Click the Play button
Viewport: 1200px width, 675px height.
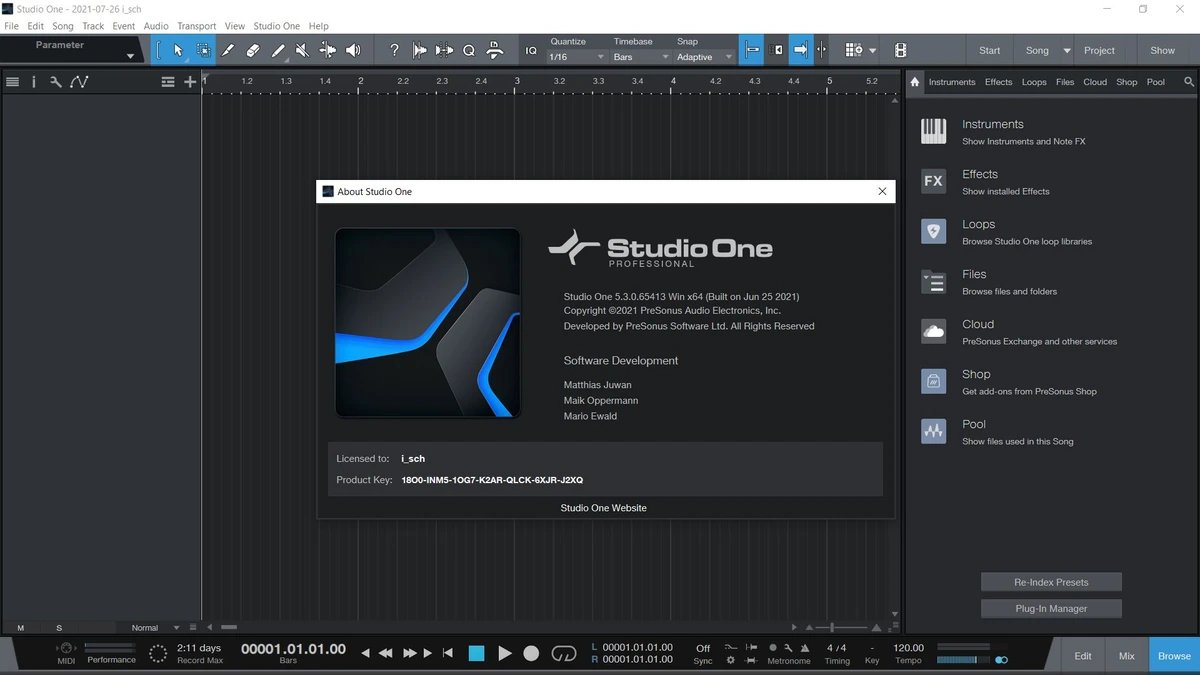[505, 653]
